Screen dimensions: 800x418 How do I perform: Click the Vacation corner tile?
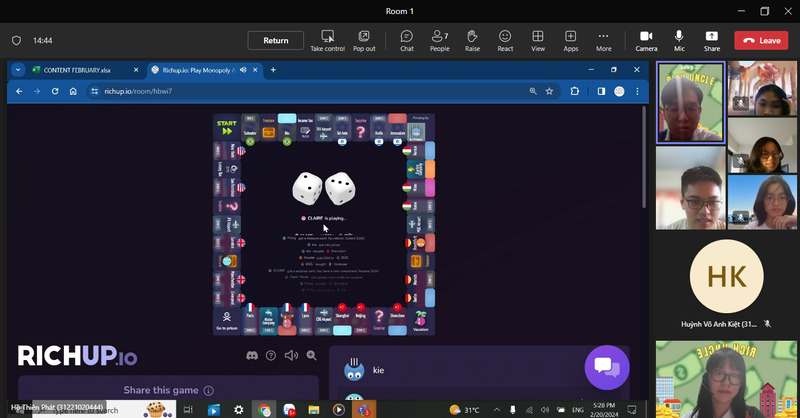coord(420,321)
